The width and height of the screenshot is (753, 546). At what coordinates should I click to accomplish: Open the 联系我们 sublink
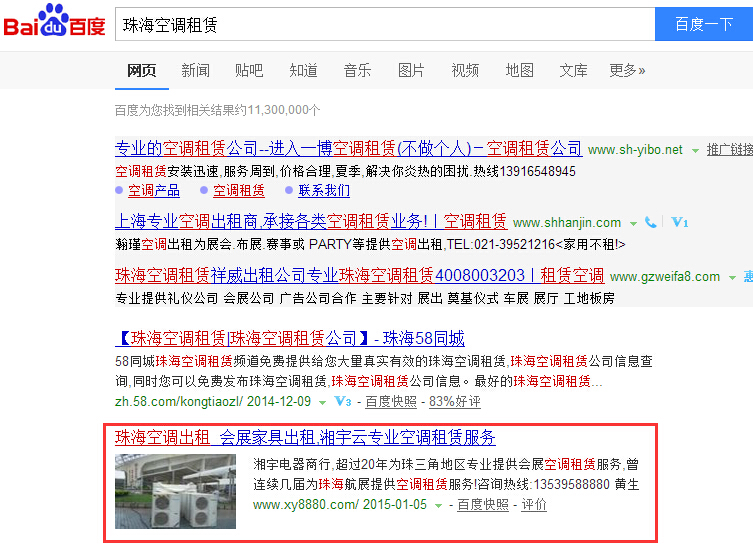324,191
